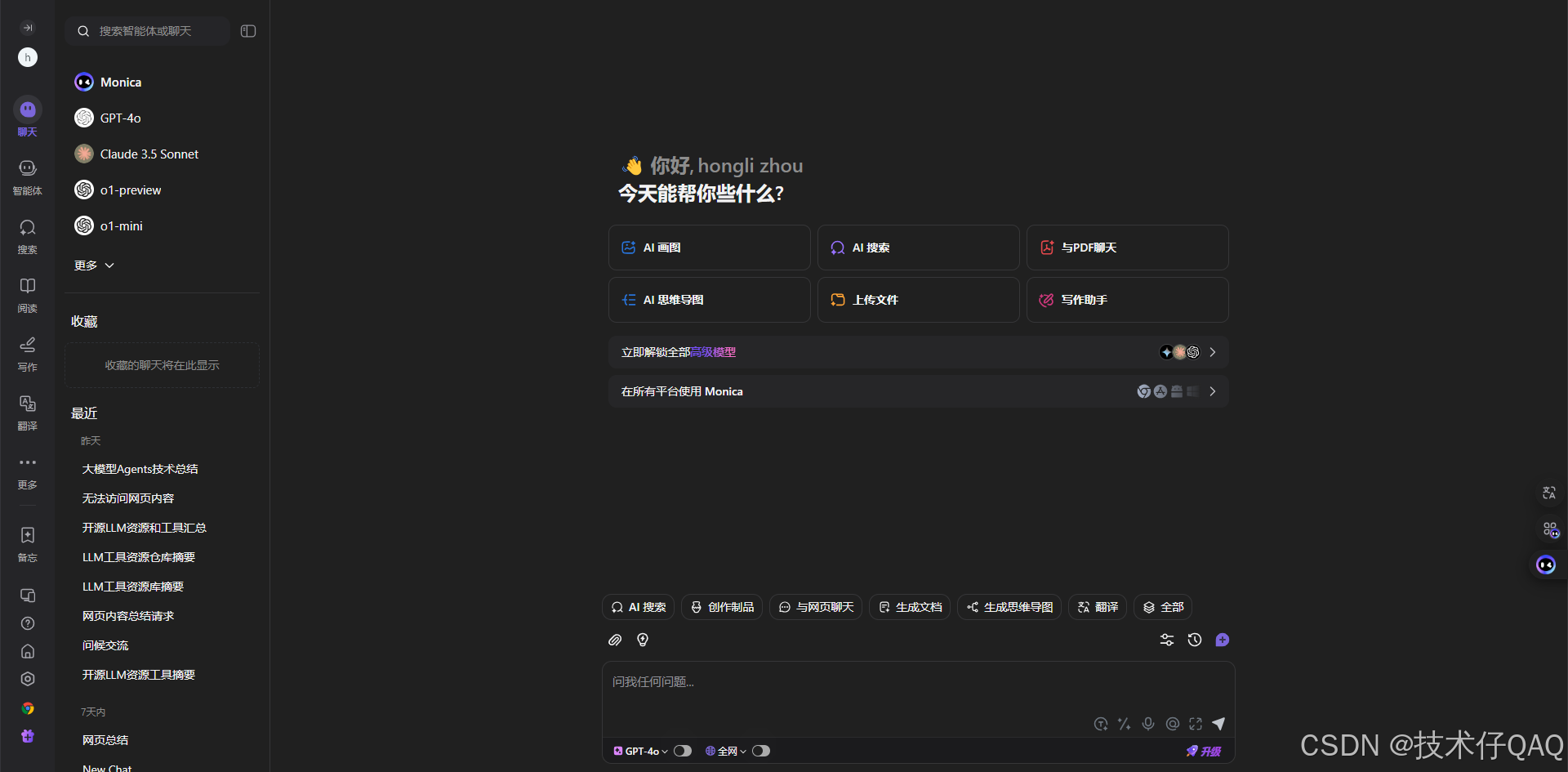Viewport: 1568px width, 772px height.
Task: Toggle the 全网 web search switch
Action: pos(761,751)
